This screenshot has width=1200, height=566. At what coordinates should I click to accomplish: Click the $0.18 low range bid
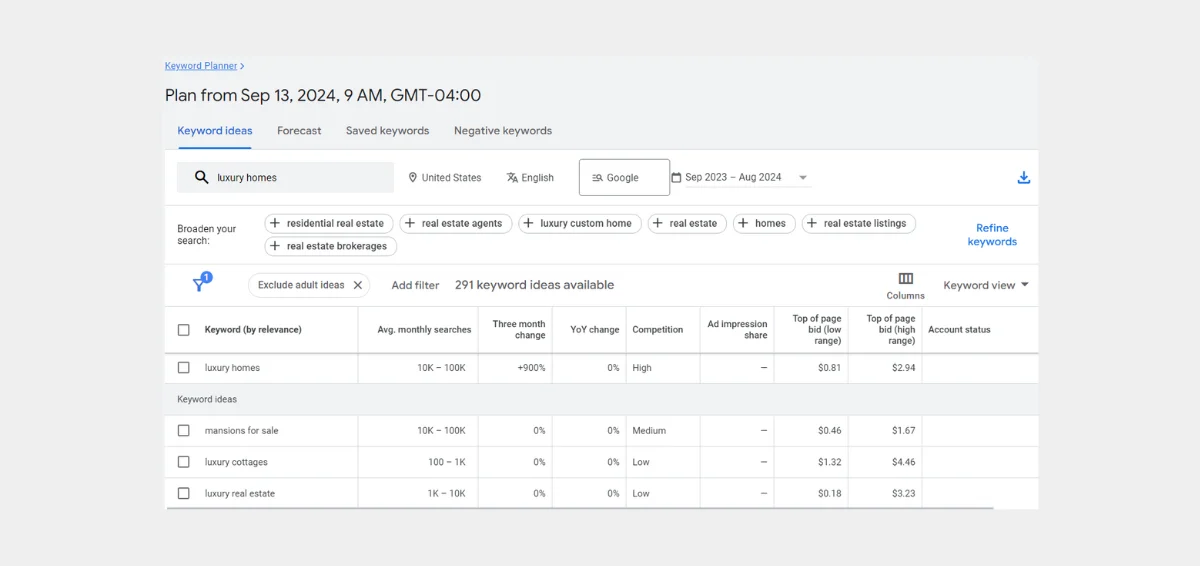(829, 494)
